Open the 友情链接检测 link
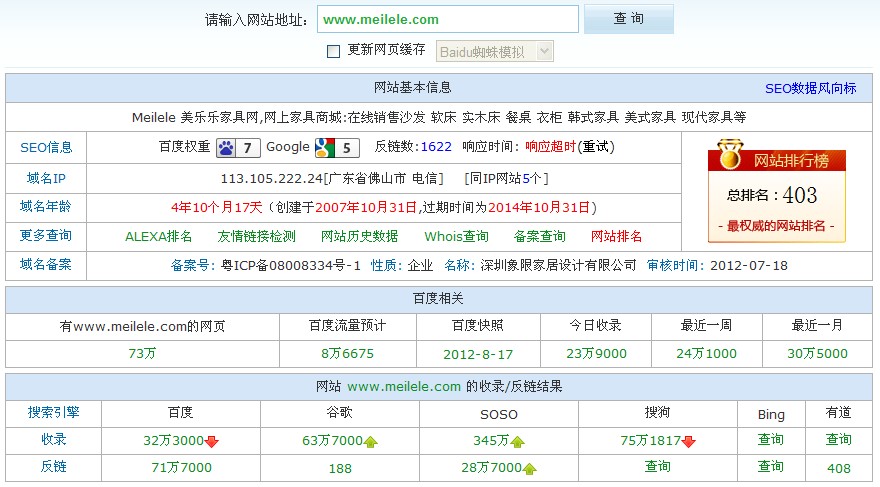880x487 pixels. [256, 237]
